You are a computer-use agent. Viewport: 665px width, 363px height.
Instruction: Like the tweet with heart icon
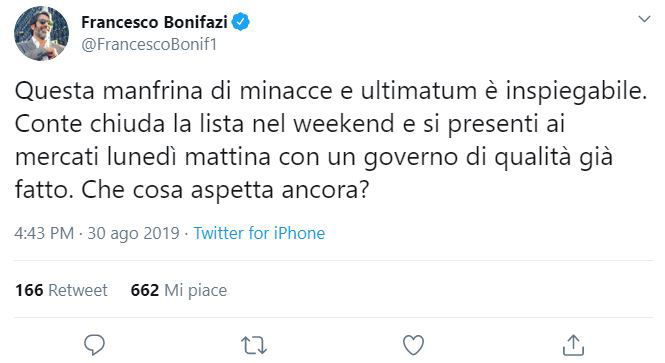click(x=413, y=345)
